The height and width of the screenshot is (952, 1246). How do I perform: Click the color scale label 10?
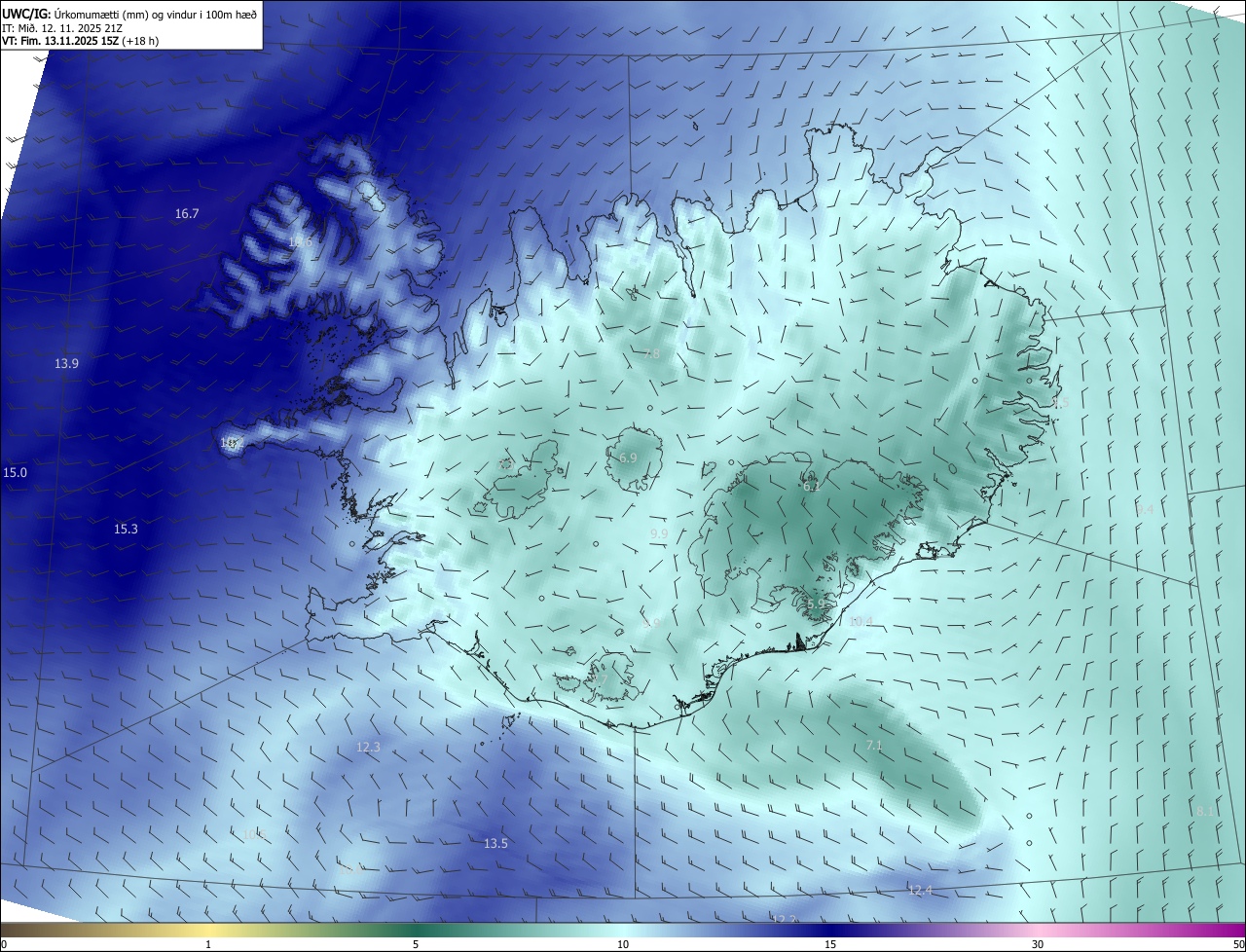click(x=623, y=944)
